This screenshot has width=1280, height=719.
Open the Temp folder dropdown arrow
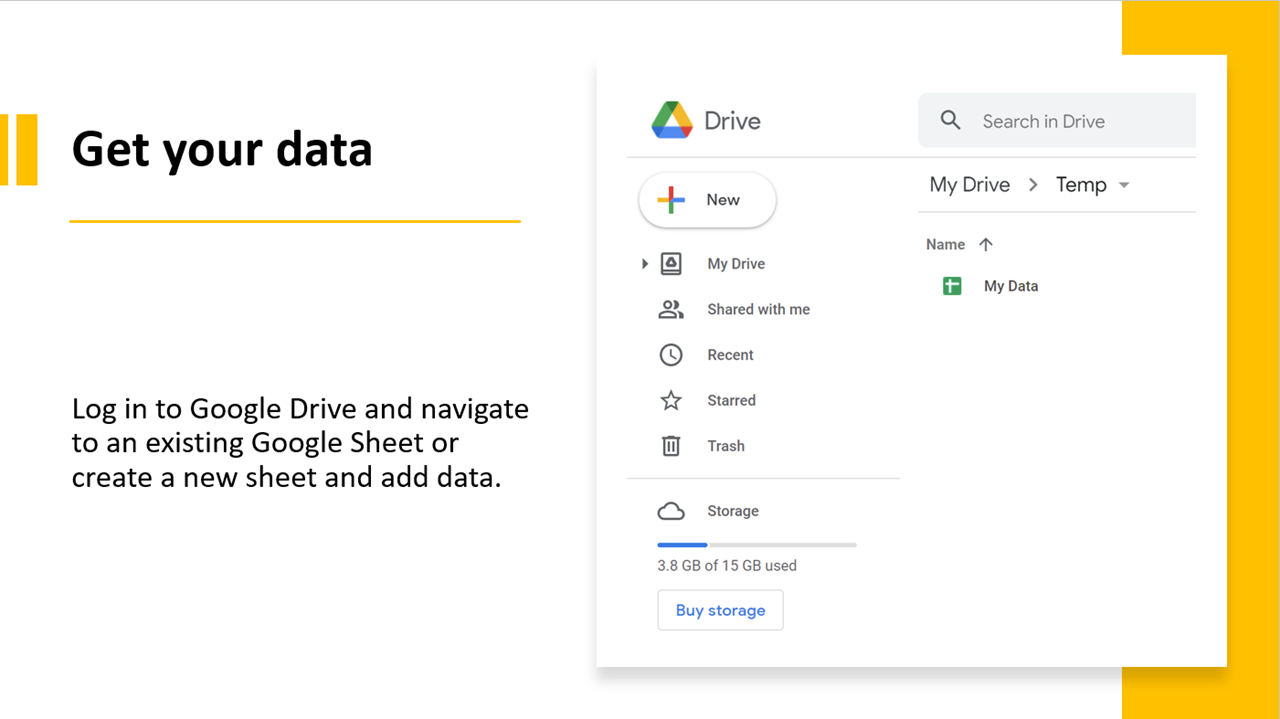[1124, 185]
